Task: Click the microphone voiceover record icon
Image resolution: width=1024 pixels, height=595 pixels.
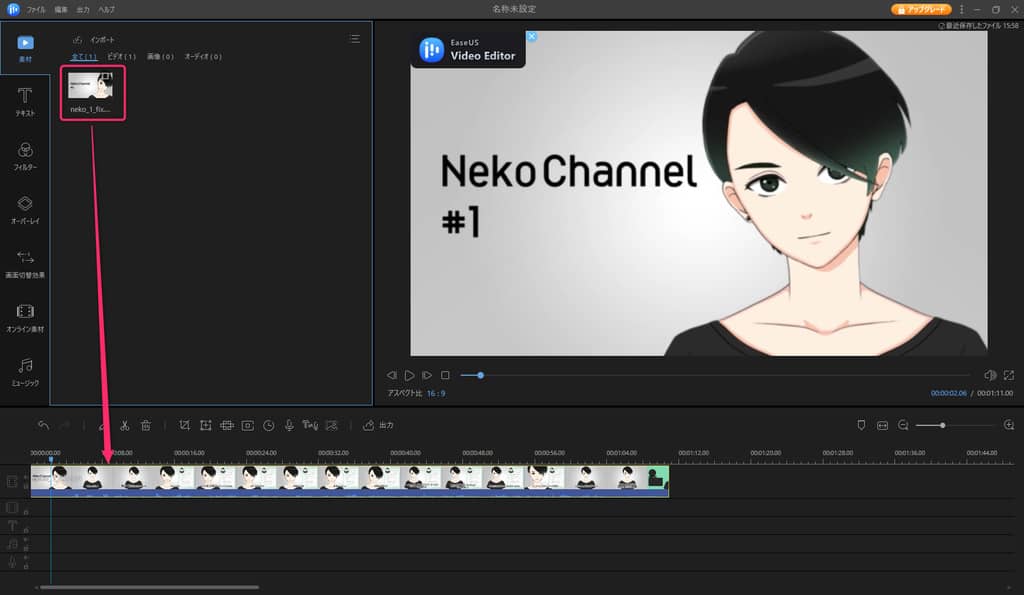Action: 289,425
